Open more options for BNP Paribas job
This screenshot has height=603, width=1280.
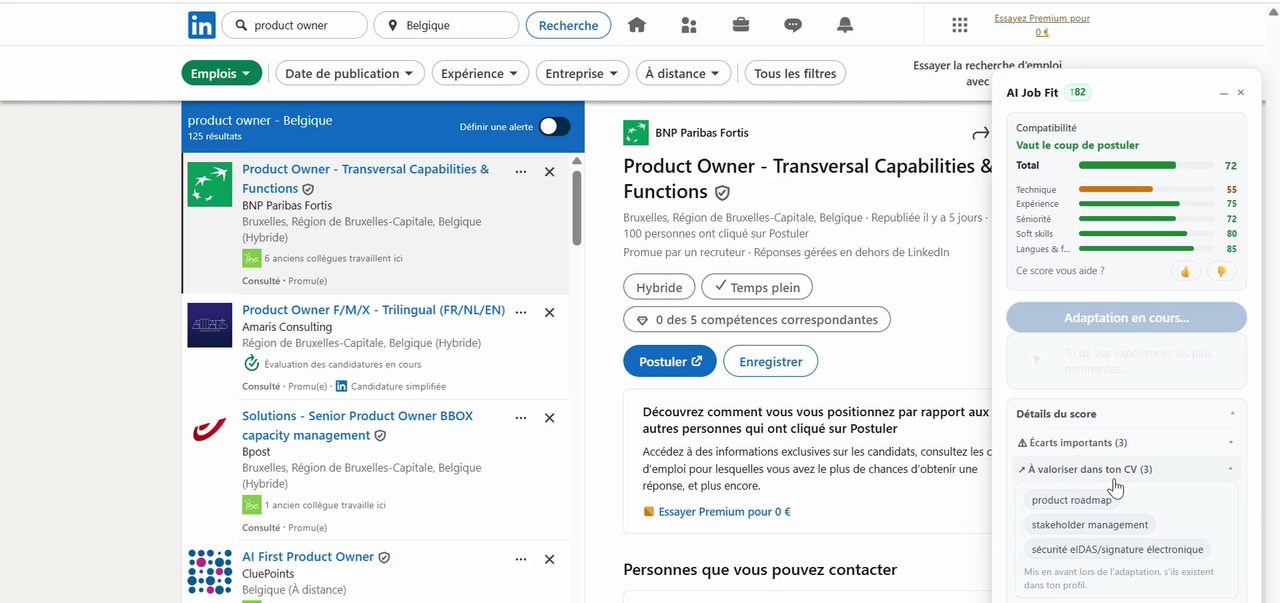click(521, 172)
